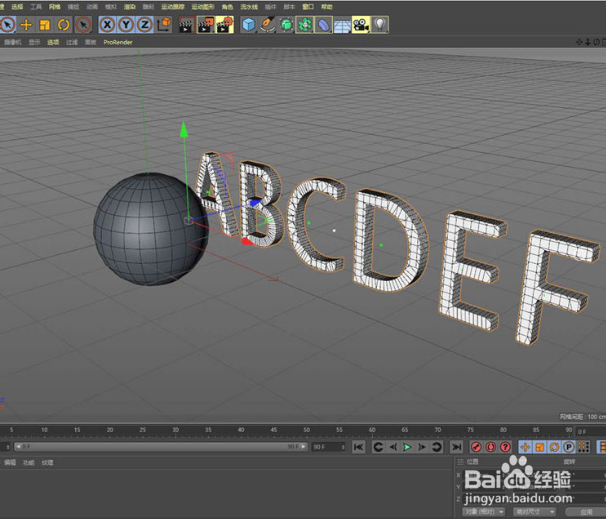The width and height of the screenshot is (606, 519).
Task: Activate the Move tool cross icon
Action: (26, 25)
